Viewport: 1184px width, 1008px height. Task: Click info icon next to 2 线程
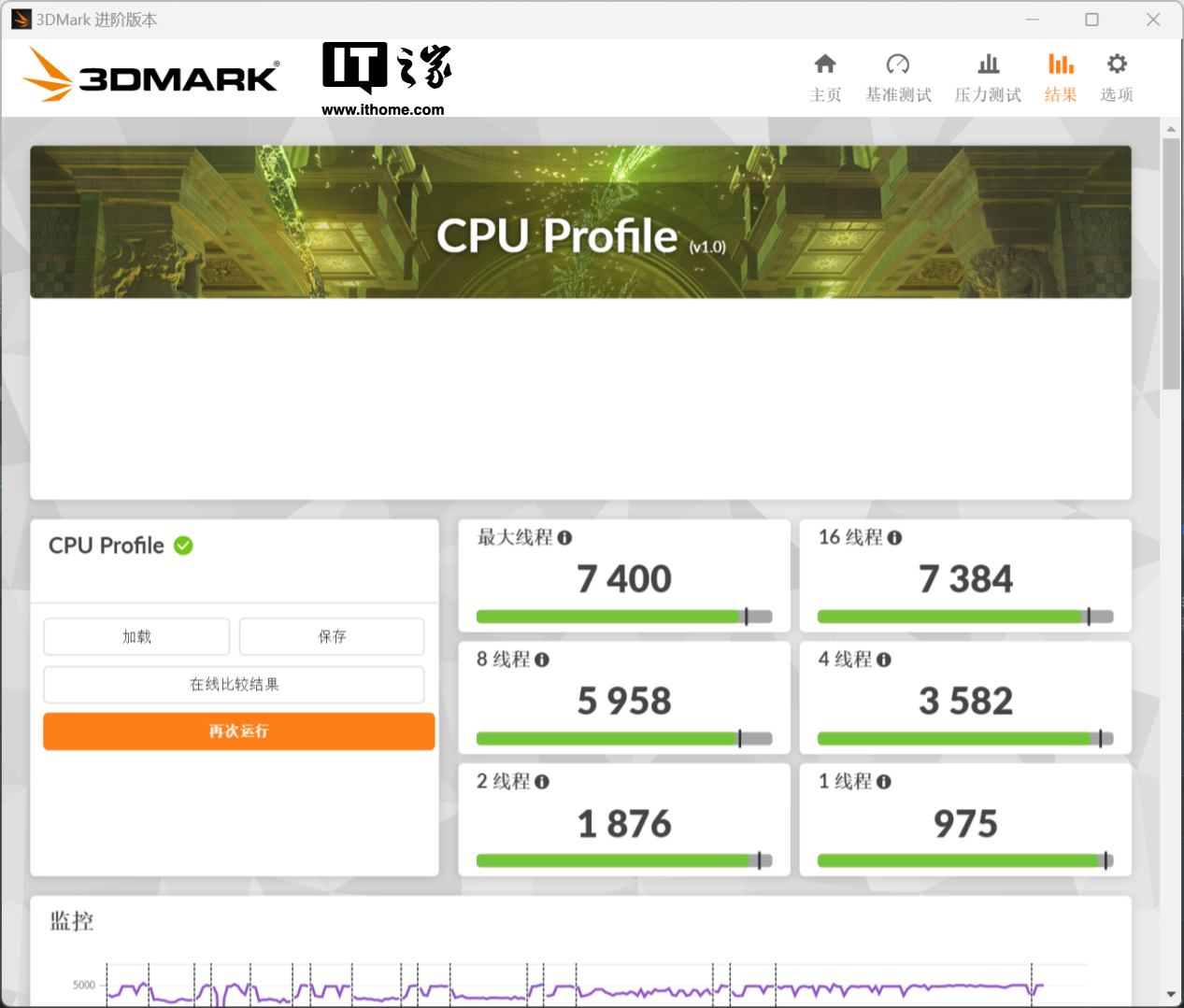pos(542,782)
